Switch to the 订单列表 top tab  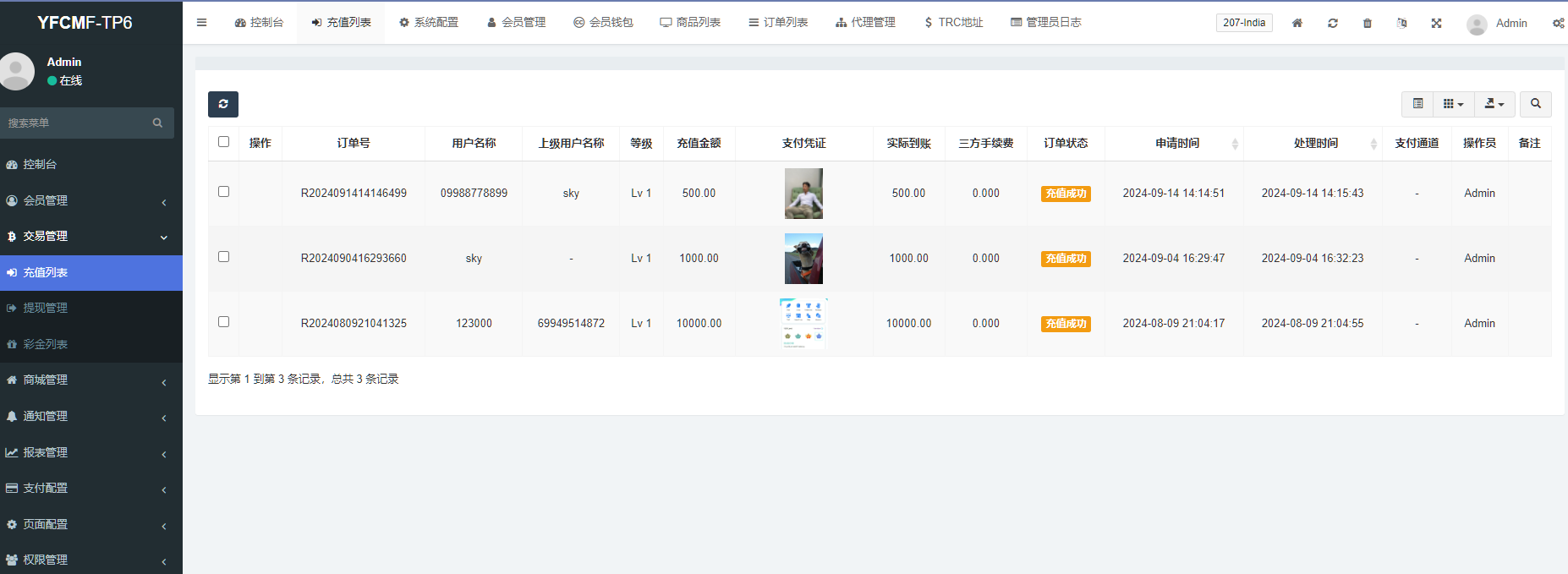click(778, 23)
